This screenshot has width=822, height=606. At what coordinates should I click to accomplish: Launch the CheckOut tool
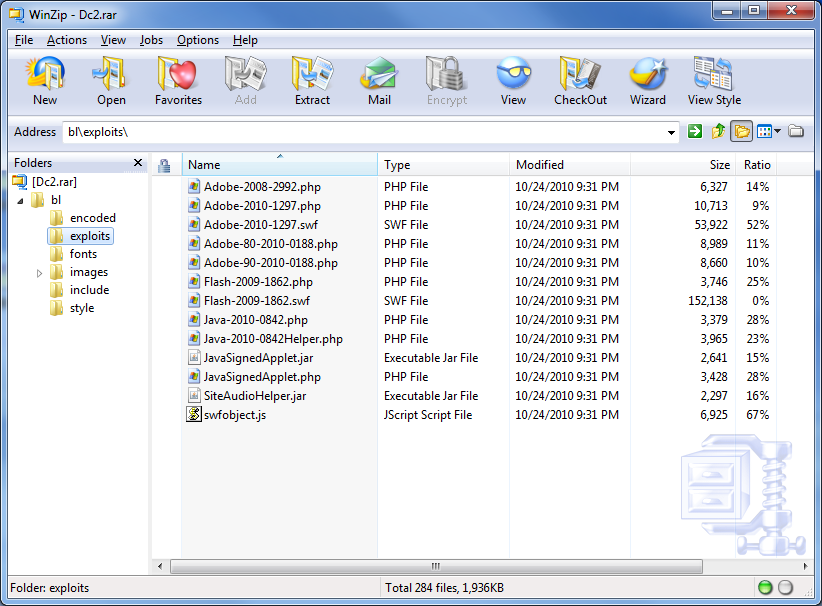(580, 80)
